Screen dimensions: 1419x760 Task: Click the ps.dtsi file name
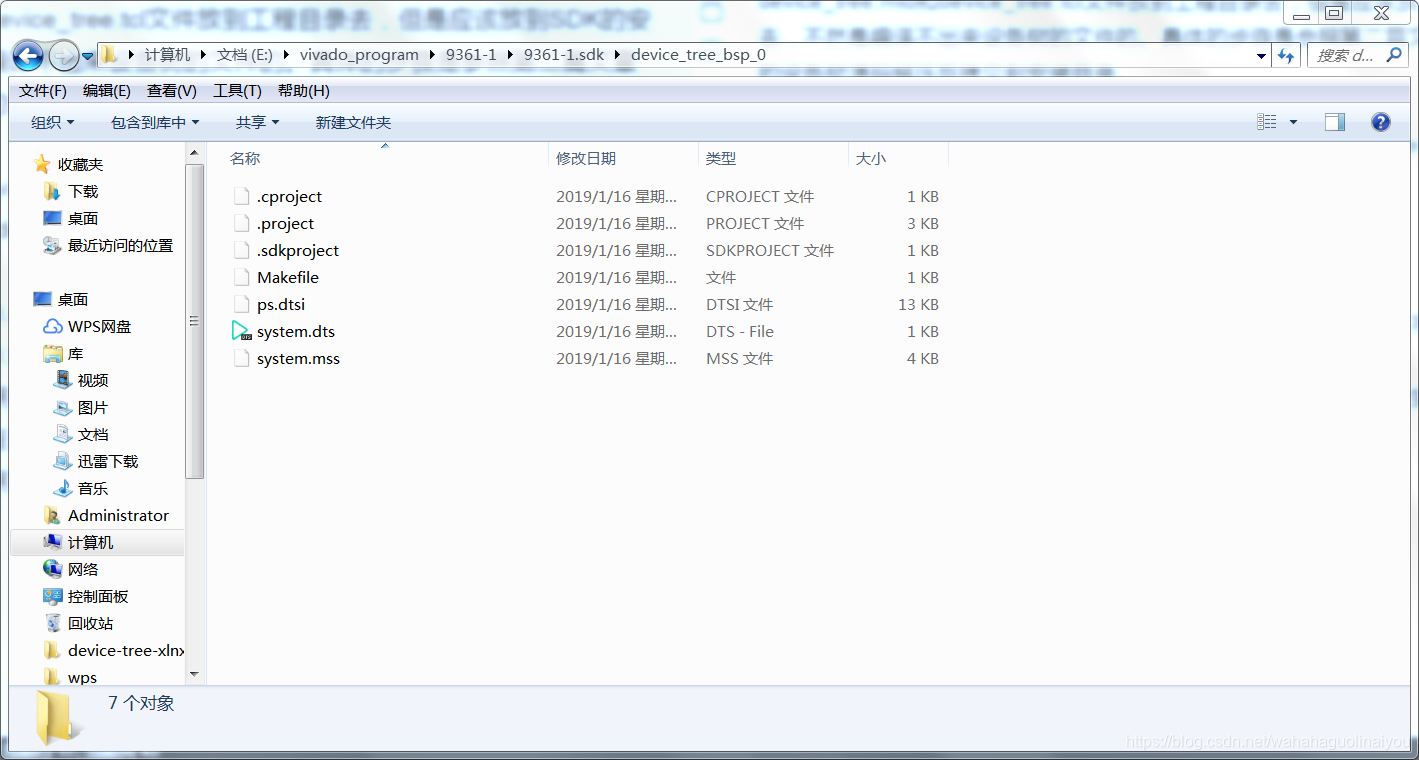[x=281, y=304]
